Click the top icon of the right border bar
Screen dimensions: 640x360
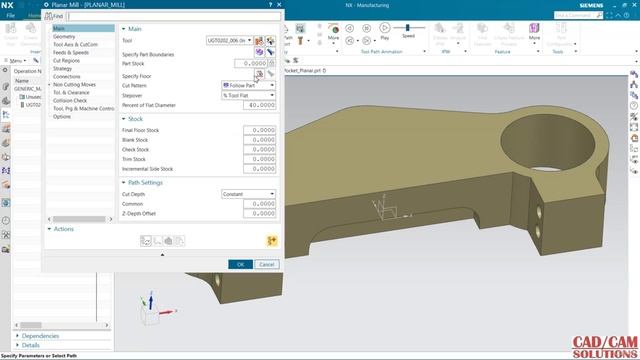(x=633, y=74)
